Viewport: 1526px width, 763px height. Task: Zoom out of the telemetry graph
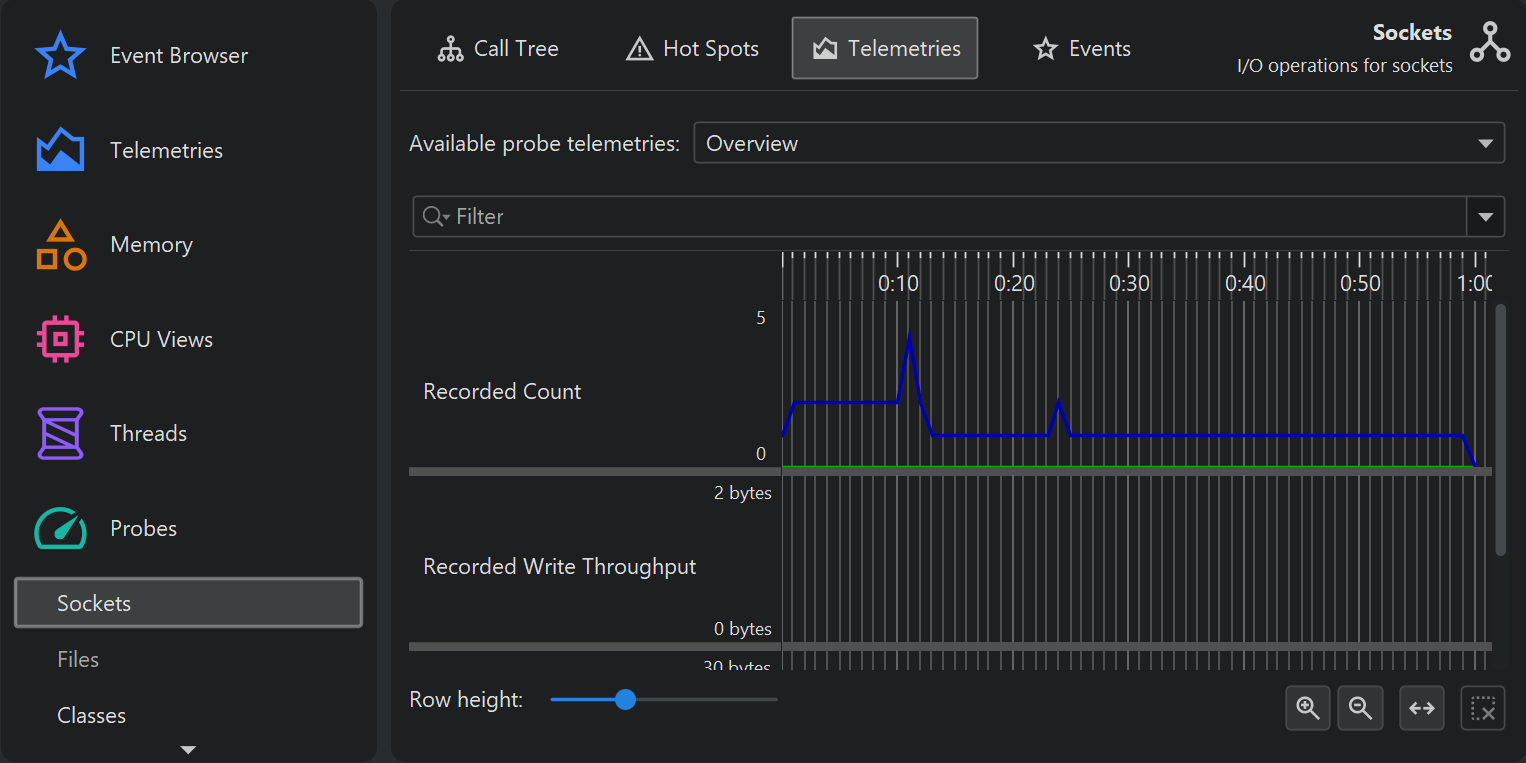click(1360, 708)
